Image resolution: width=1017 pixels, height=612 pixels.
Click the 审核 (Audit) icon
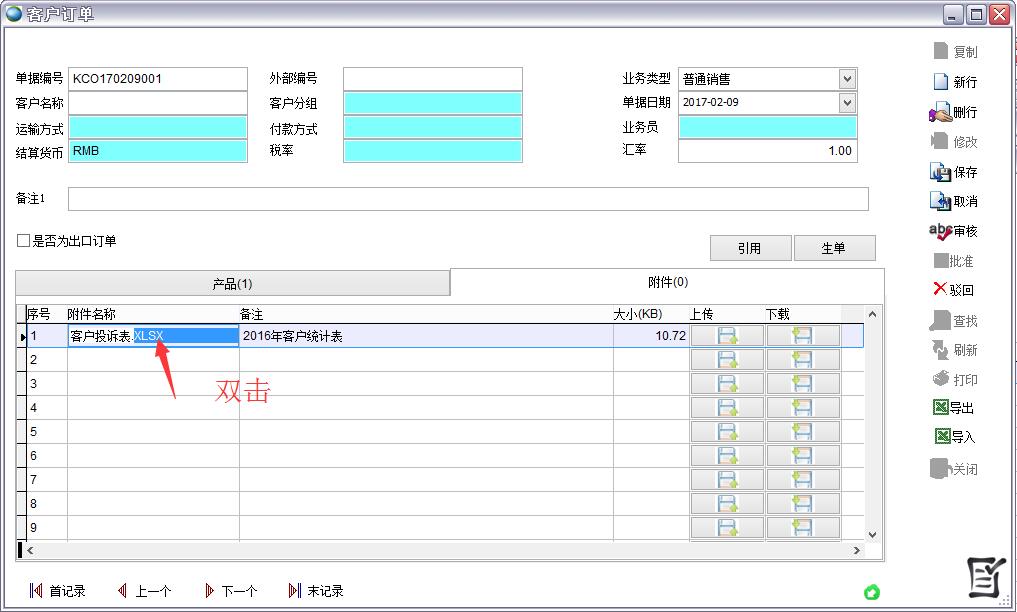pyautogui.click(x=940, y=231)
